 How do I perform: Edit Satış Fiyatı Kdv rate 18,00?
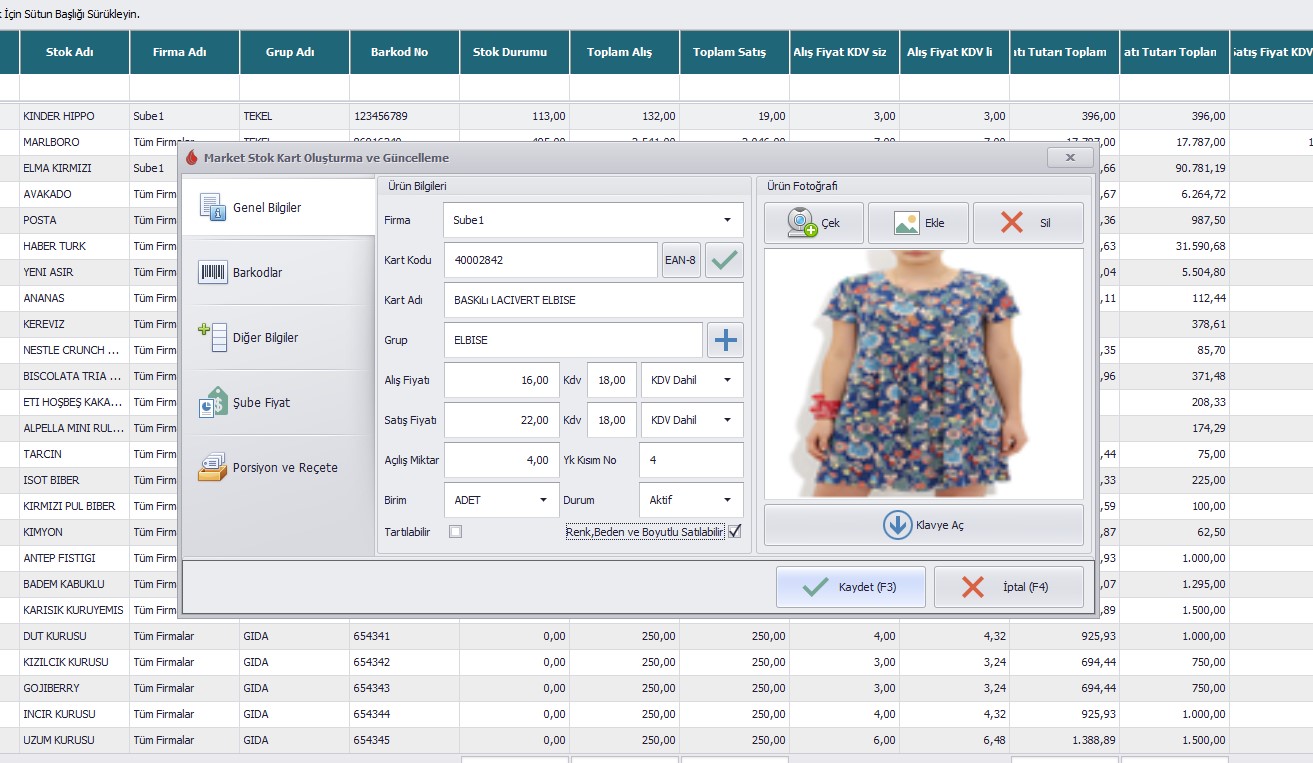pos(612,420)
